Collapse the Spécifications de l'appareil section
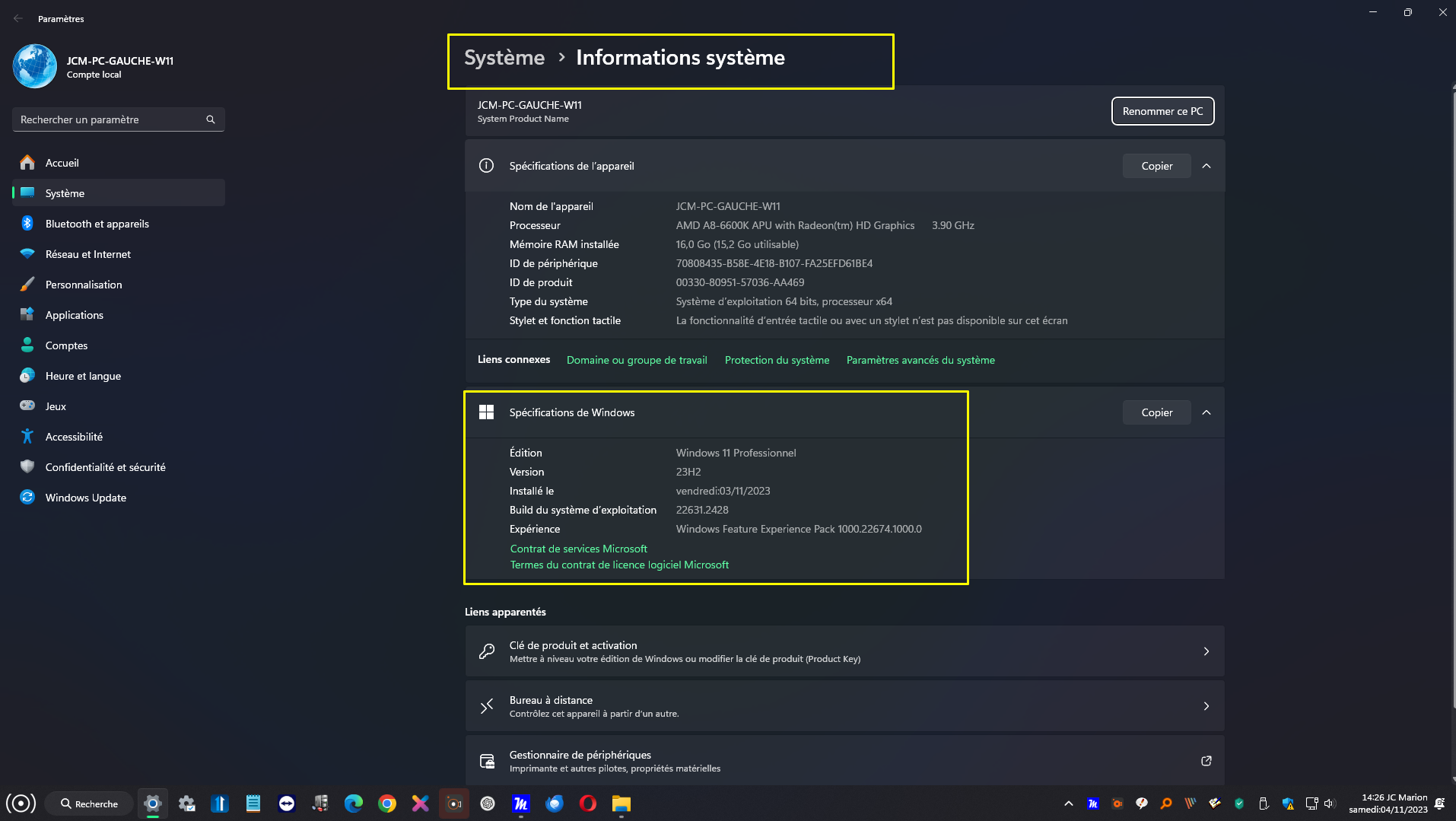Viewport: 1456px width, 821px height. tap(1206, 166)
